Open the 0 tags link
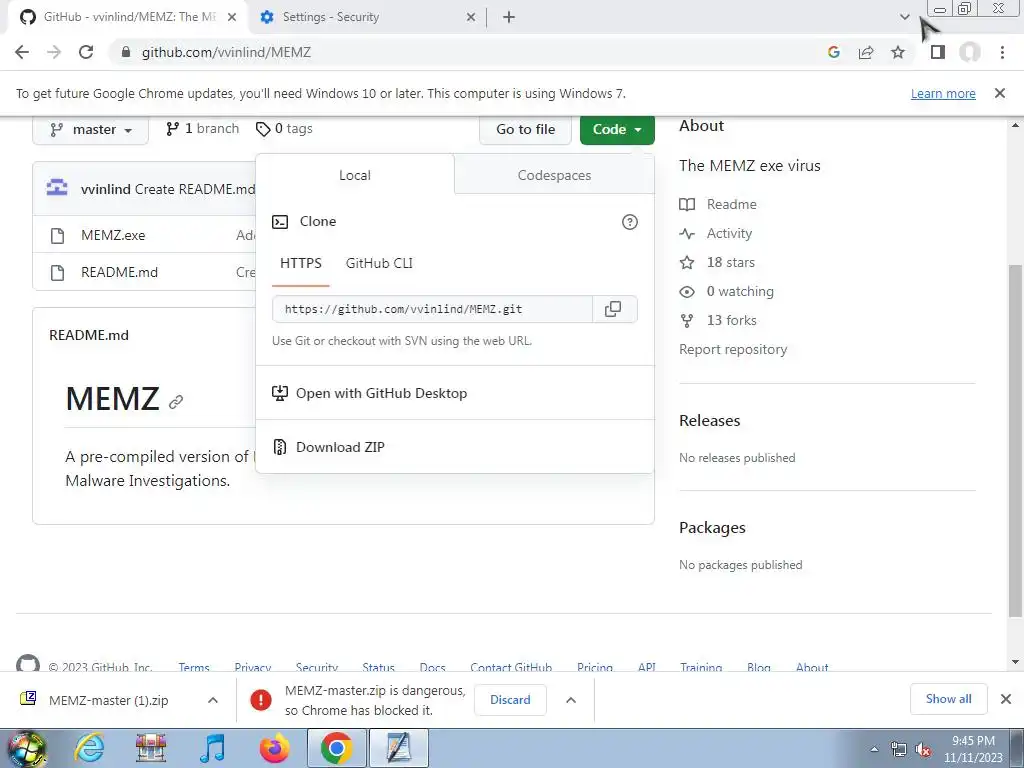 [284, 129]
